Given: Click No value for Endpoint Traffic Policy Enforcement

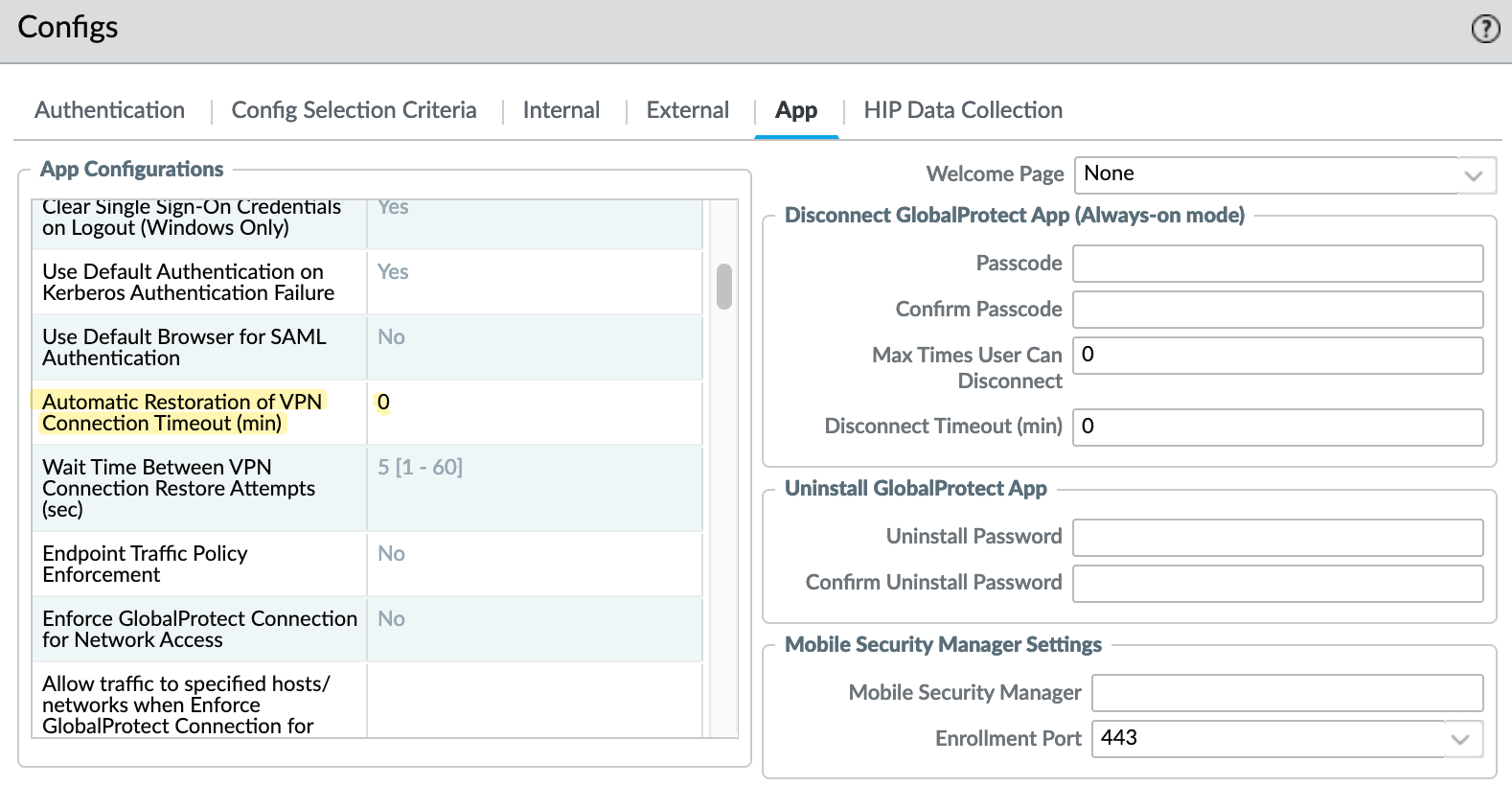Looking at the screenshot, I should [391, 554].
